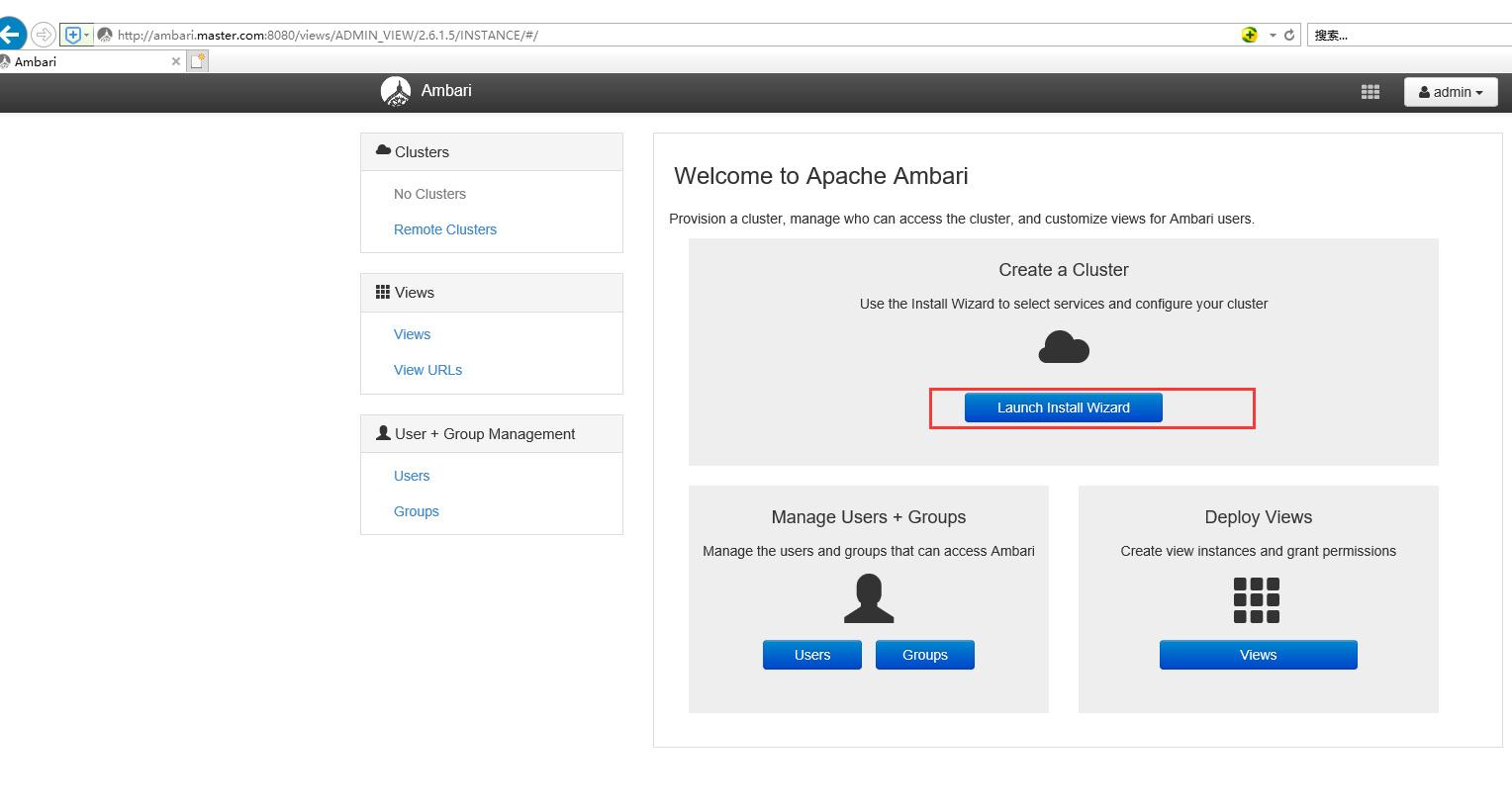
Task: Click the Ambari logo icon in header
Action: pyautogui.click(x=396, y=91)
